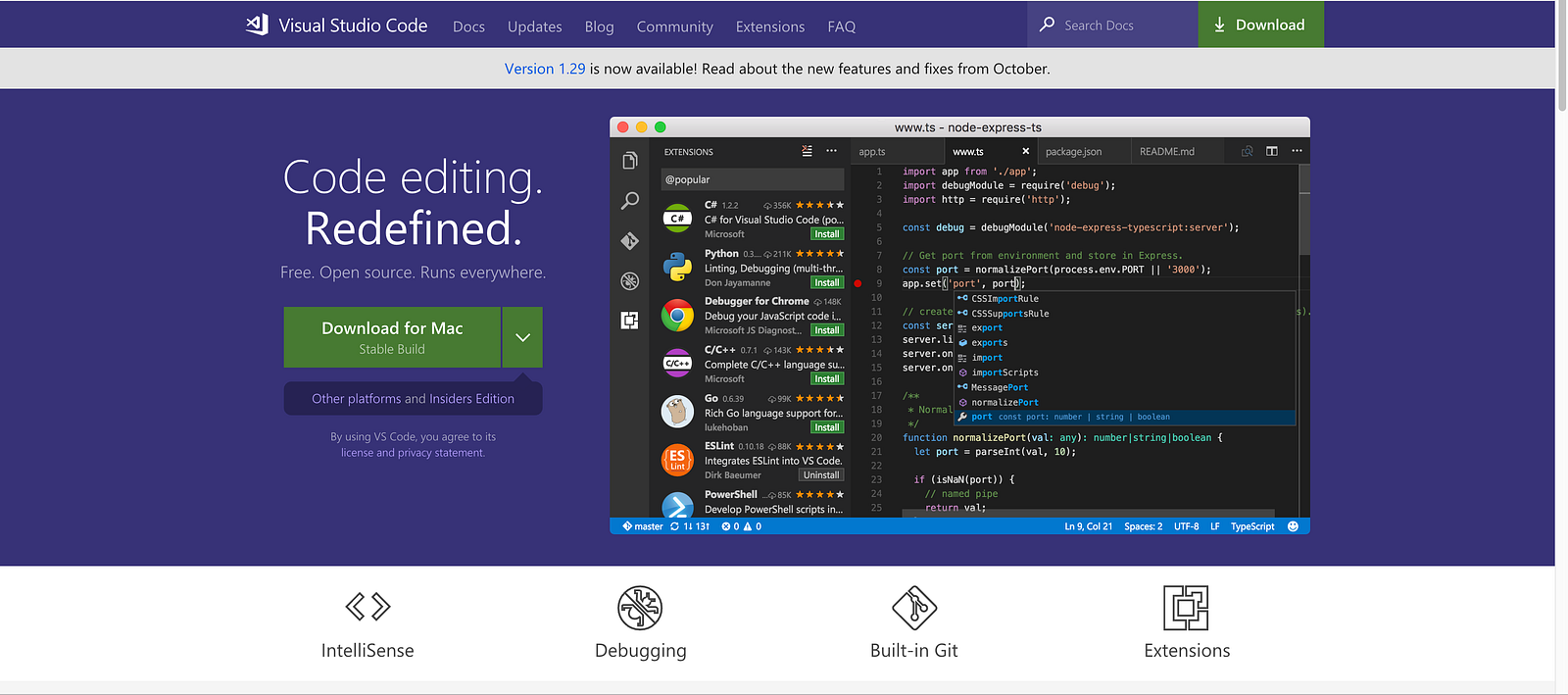Click the Python extension logo
The width and height of the screenshot is (1568, 695).
(x=677, y=267)
